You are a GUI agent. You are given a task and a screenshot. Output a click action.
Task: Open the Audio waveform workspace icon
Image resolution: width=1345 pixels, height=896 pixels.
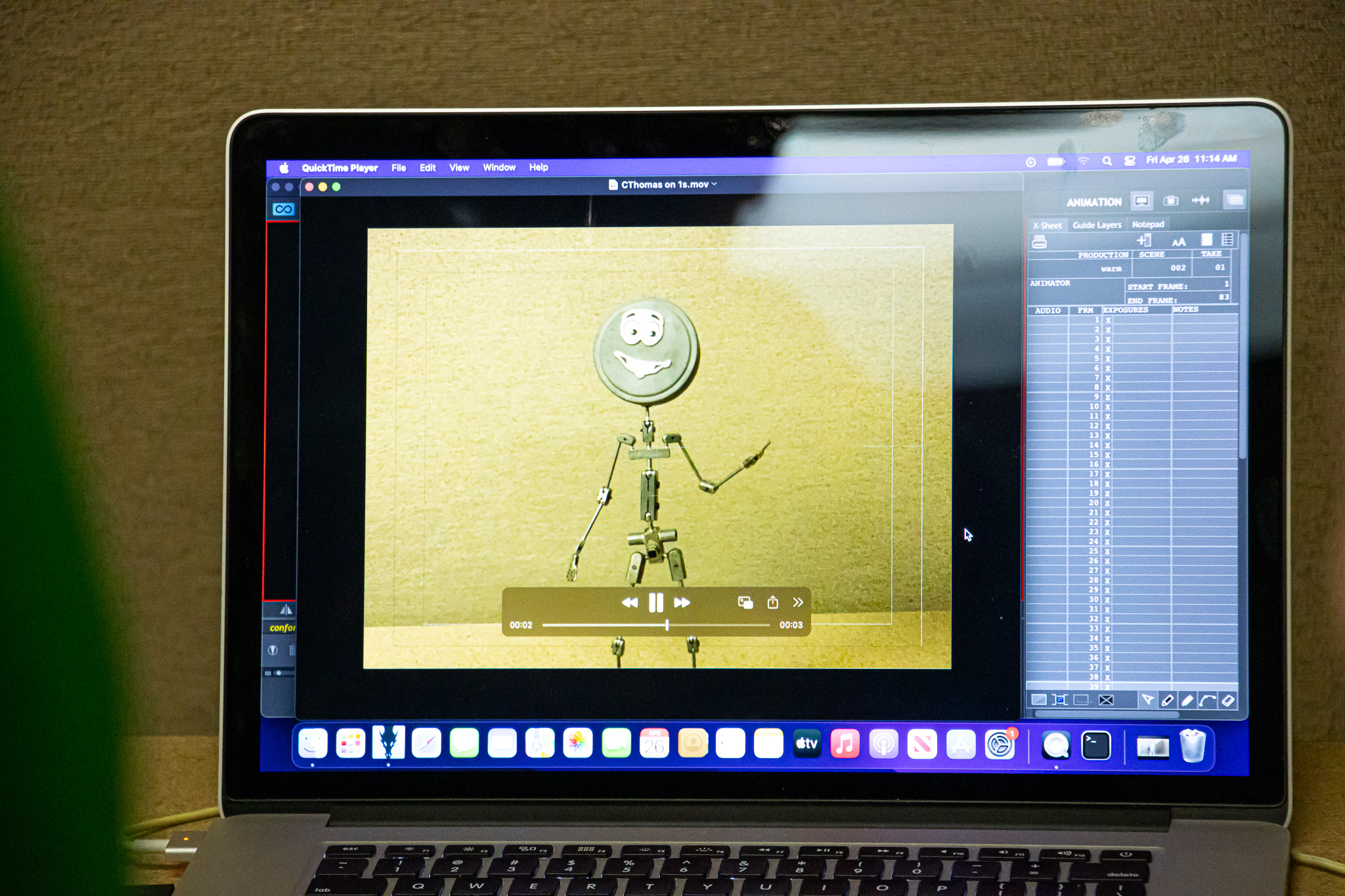coord(1201,201)
